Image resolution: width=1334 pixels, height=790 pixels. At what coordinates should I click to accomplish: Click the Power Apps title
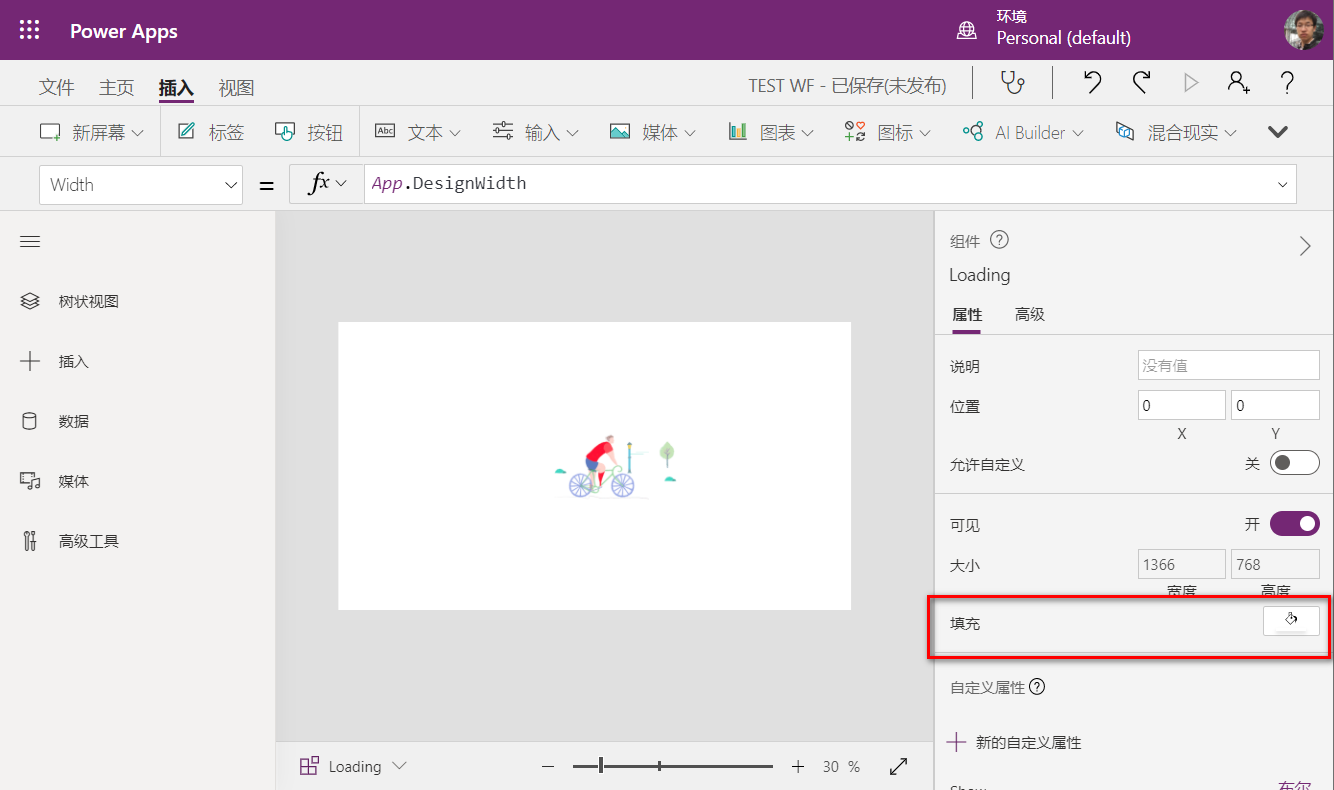[124, 31]
